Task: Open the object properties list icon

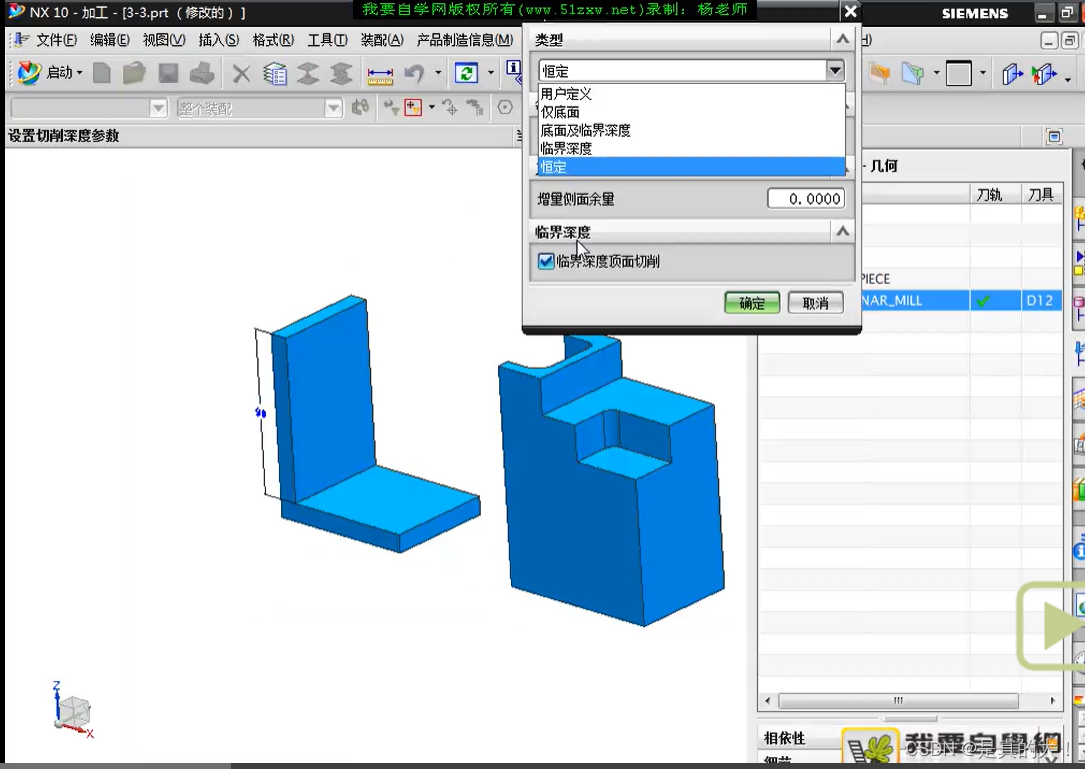Action: click(275, 73)
